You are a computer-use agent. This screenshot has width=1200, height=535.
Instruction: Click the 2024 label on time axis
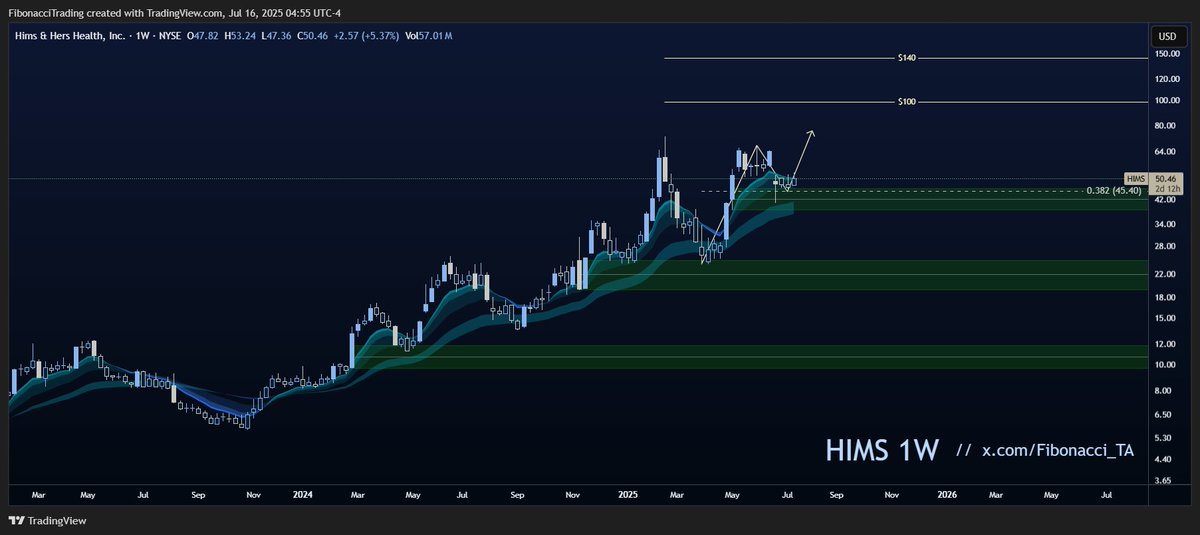(304, 495)
